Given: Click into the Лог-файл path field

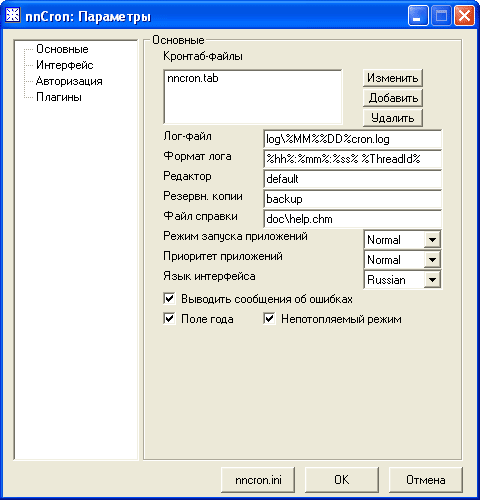Looking at the screenshot, I should [352, 139].
